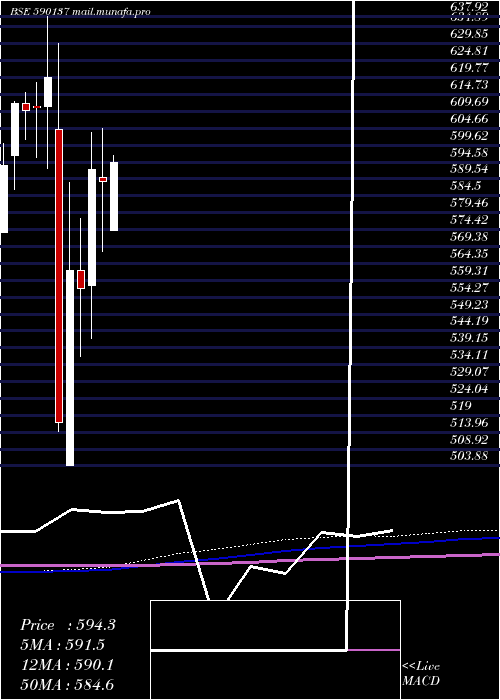The width and height of the screenshot is (500, 700).
Task: Click the 594.58 price axis label
Action: (469, 153)
